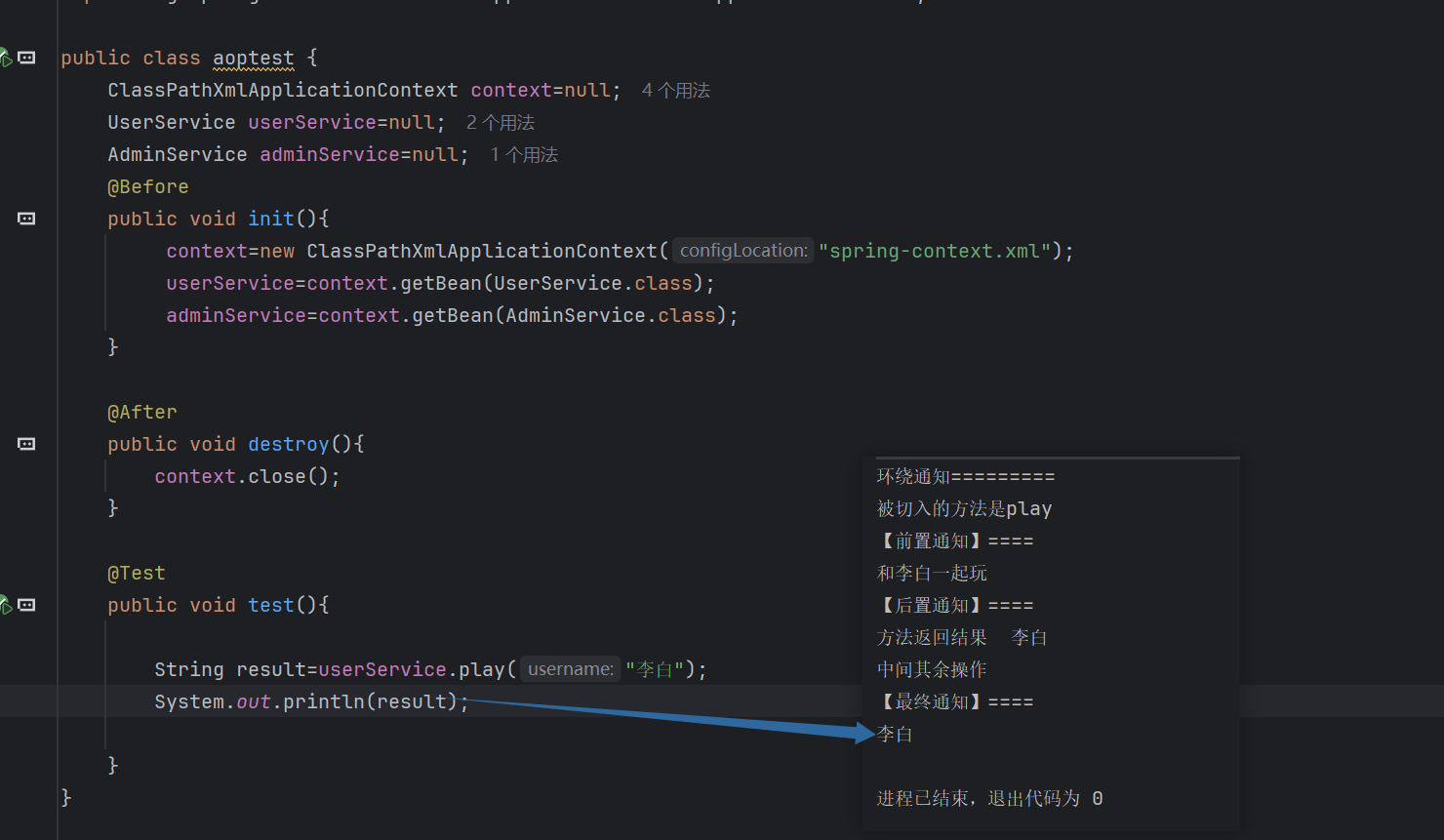Click the gutter marker beside the destroy() method

(x=27, y=444)
